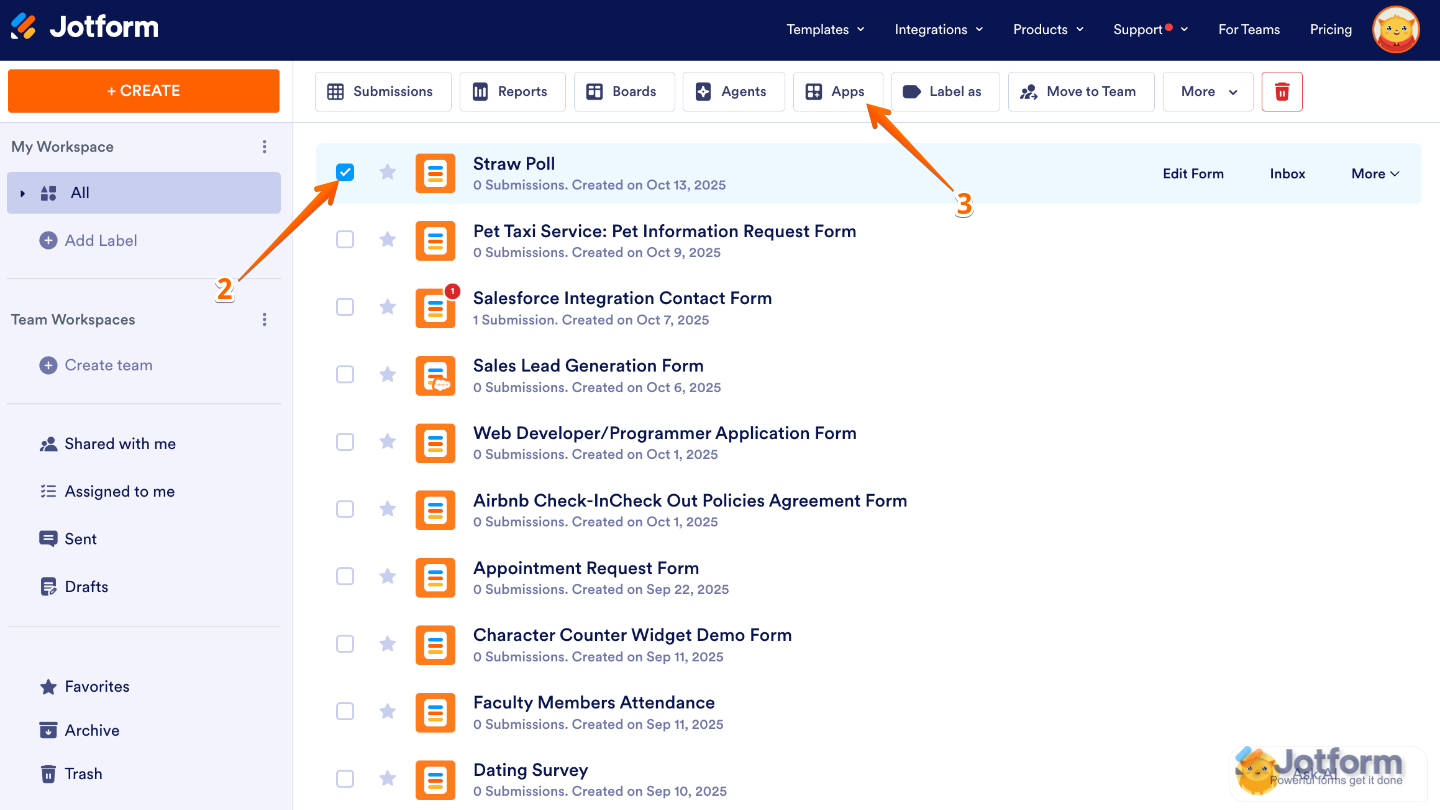This screenshot has height=810, width=1440.
Task: Open the Submissions toolbar button
Action: (x=383, y=92)
